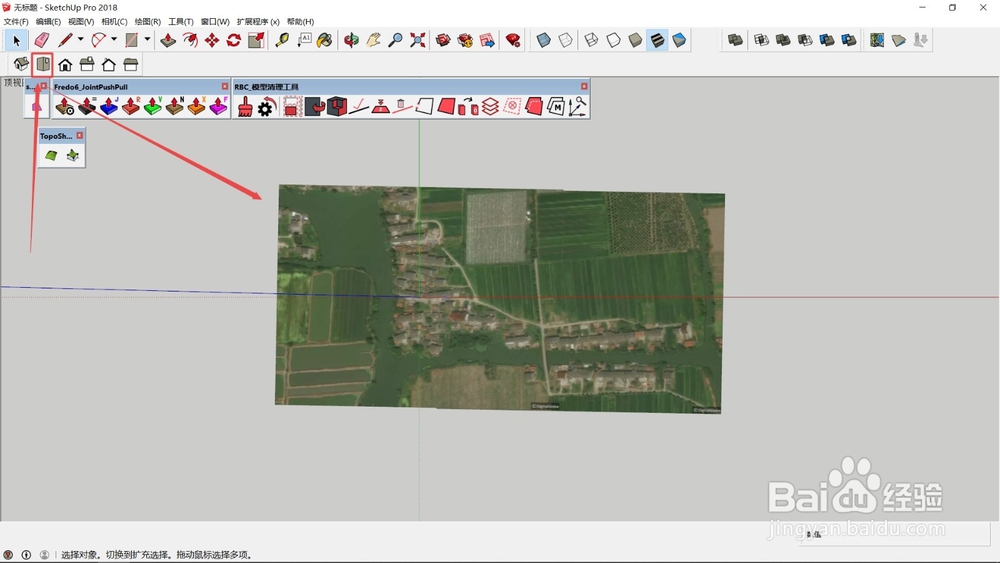The width and height of the screenshot is (1000, 563).
Task: Switch to Top view icon
Action: (x=43, y=64)
